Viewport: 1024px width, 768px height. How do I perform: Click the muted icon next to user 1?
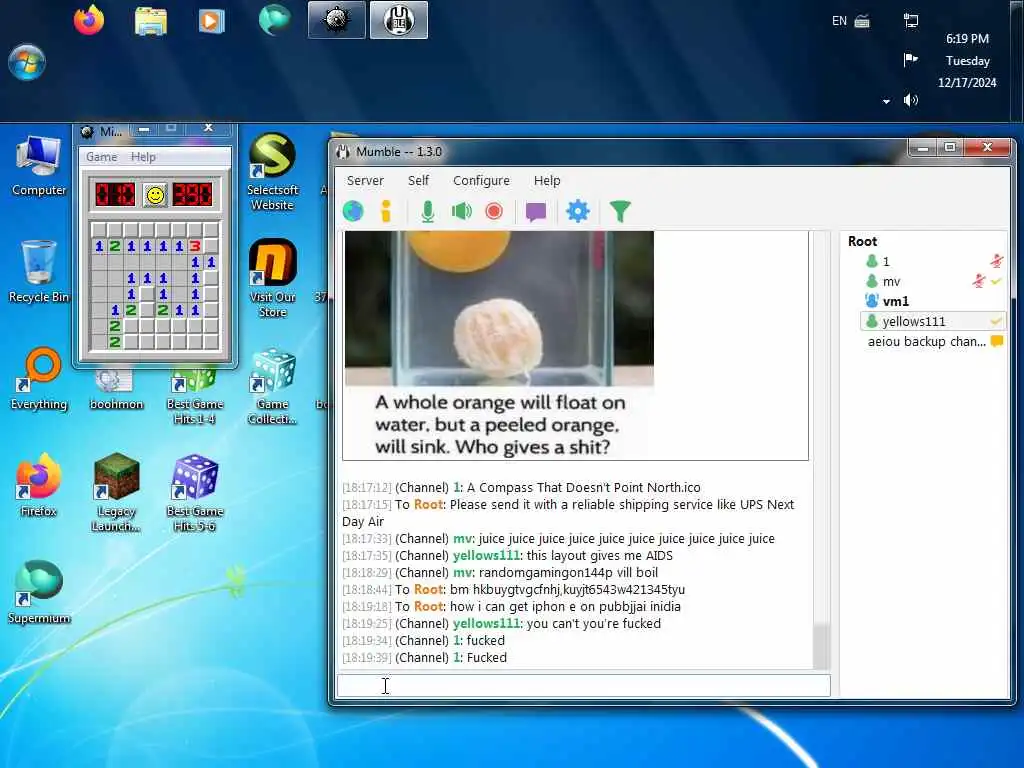click(x=997, y=261)
